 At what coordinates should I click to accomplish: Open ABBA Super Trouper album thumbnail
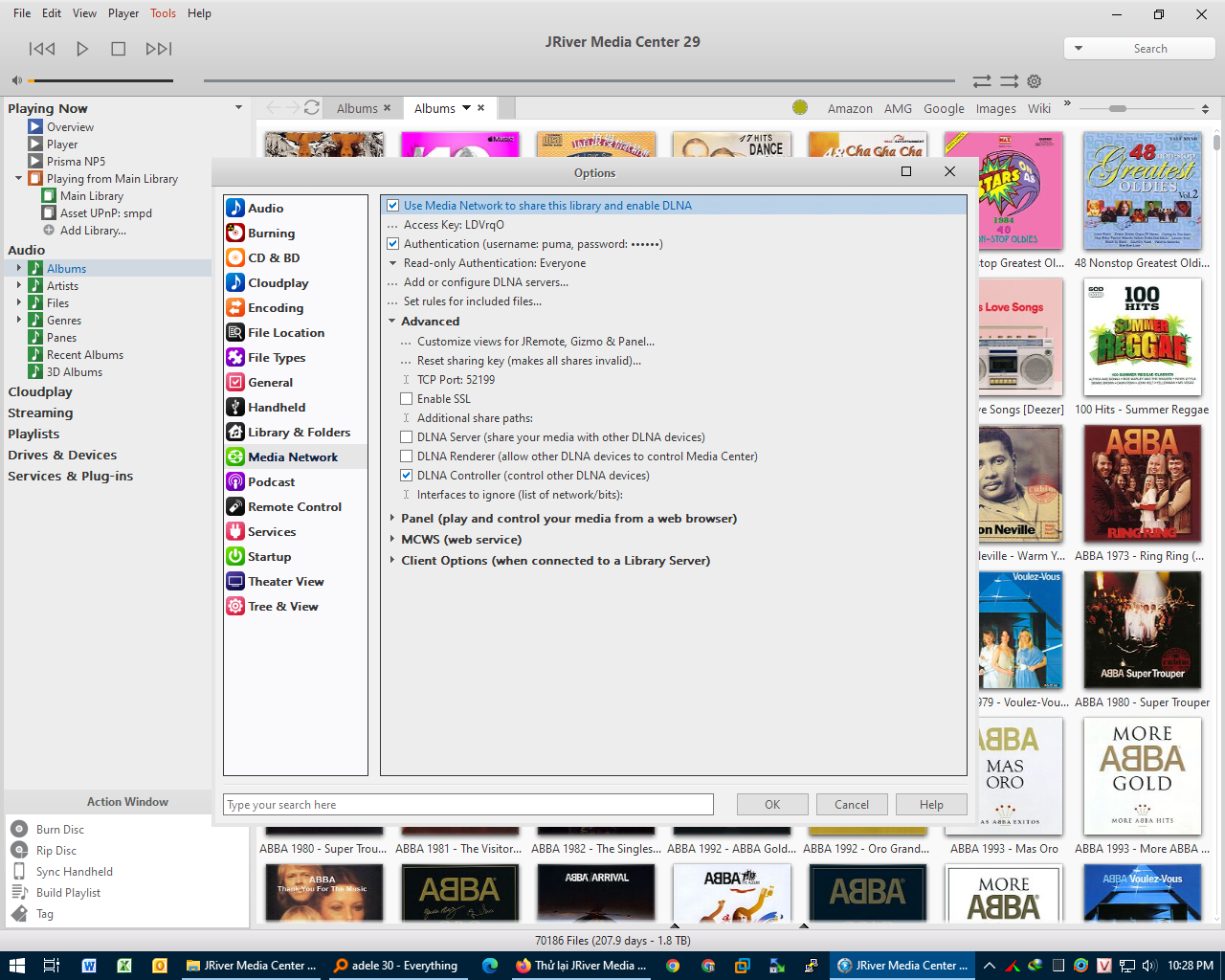coord(1143,631)
